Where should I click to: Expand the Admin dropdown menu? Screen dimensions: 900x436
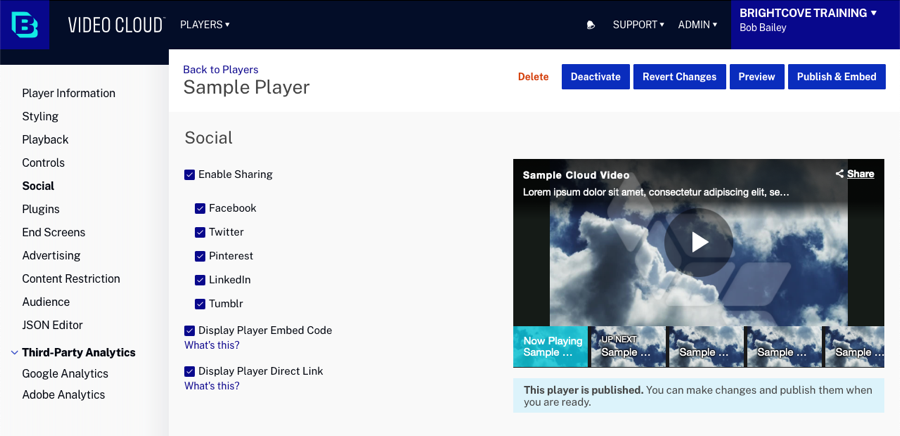click(x=697, y=25)
